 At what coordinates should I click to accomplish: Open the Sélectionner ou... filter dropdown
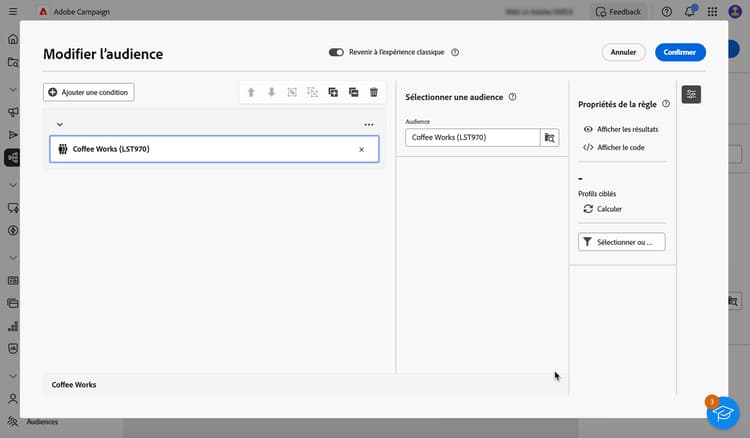click(621, 242)
